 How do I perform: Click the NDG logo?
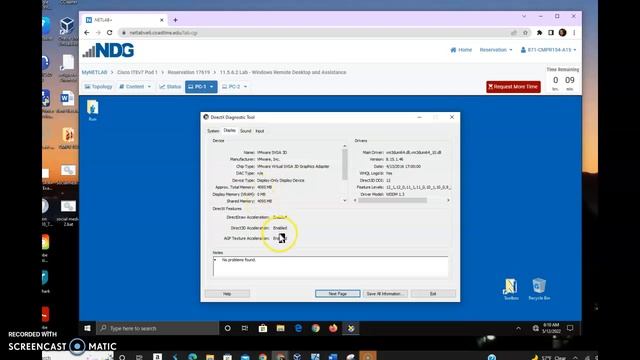(x=108, y=51)
